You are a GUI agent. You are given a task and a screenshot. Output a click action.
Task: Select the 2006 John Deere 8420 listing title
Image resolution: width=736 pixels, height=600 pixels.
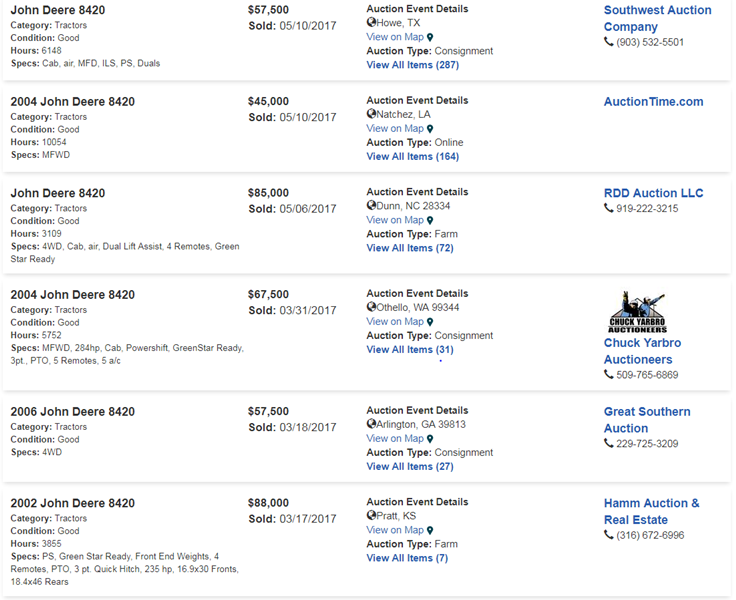(72, 411)
